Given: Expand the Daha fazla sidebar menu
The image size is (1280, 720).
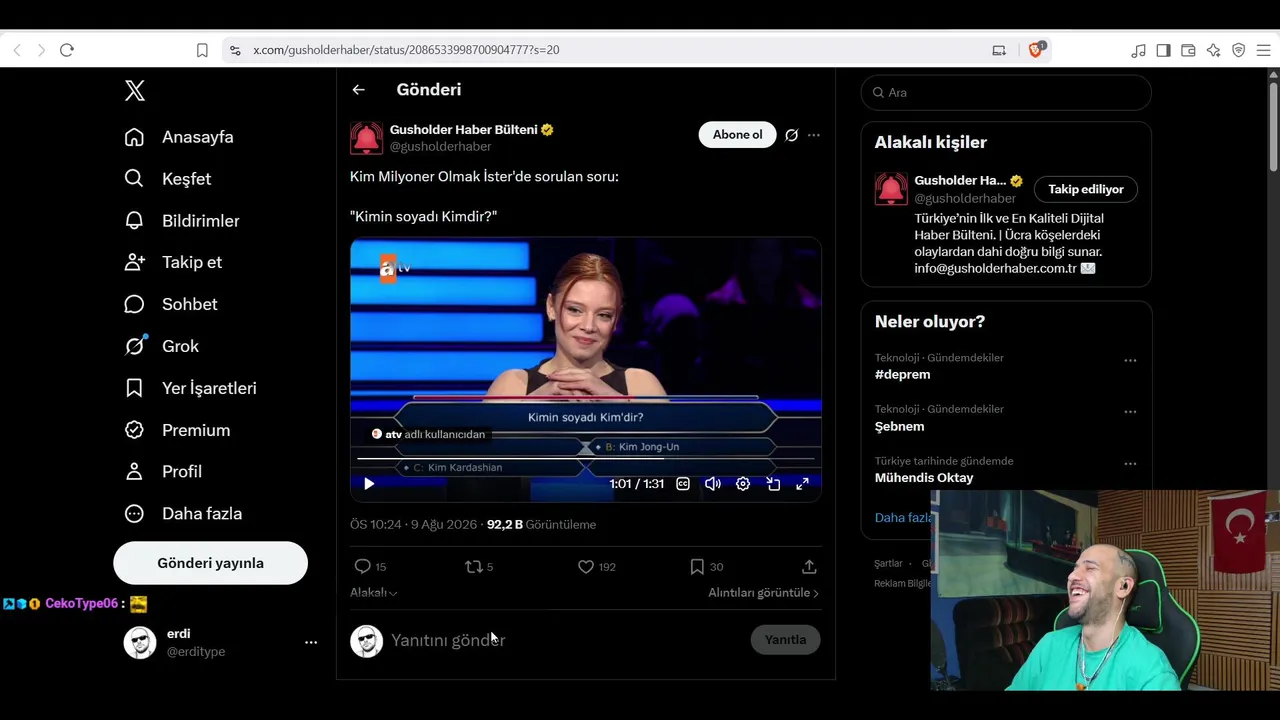Looking at the screenshot, I should (x=183, y=513).
